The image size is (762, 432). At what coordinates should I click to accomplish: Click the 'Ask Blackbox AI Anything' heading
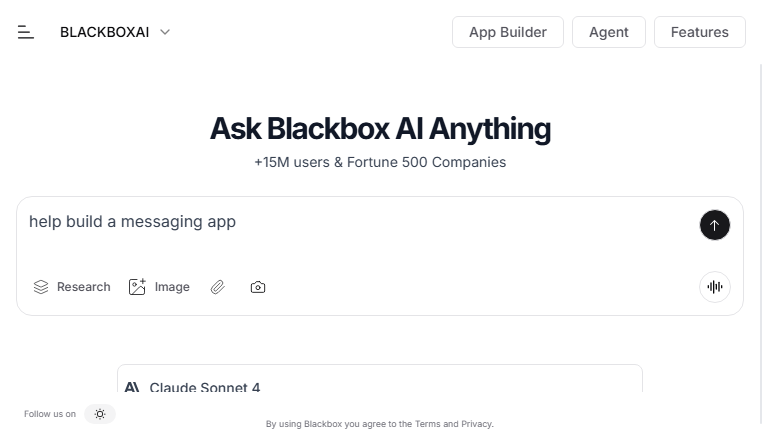pos(380,129)
